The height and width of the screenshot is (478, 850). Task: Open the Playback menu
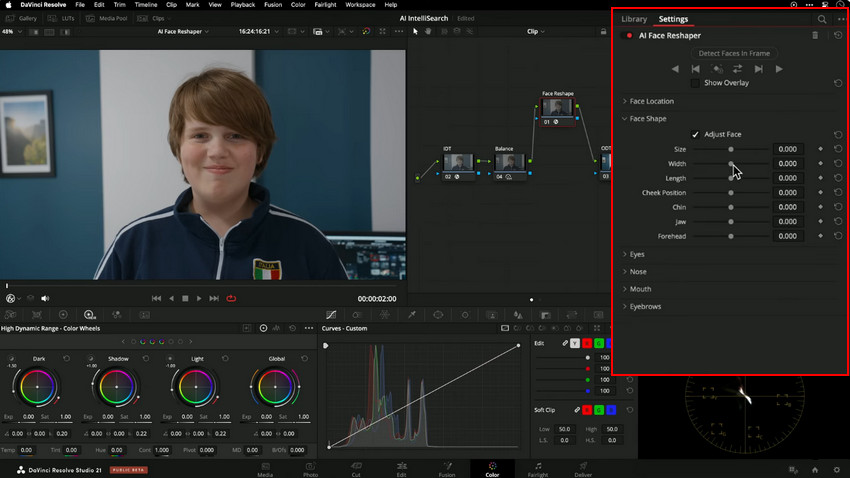point(242,4)
